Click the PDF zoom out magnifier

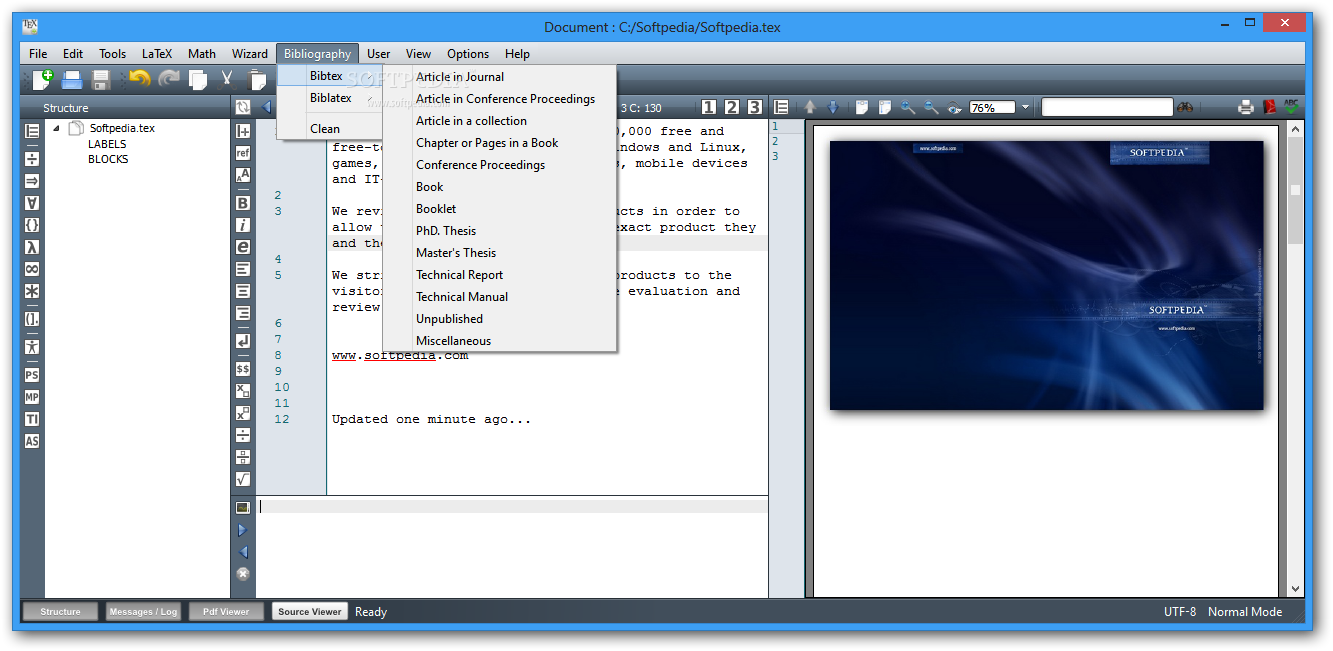[931, 107]
